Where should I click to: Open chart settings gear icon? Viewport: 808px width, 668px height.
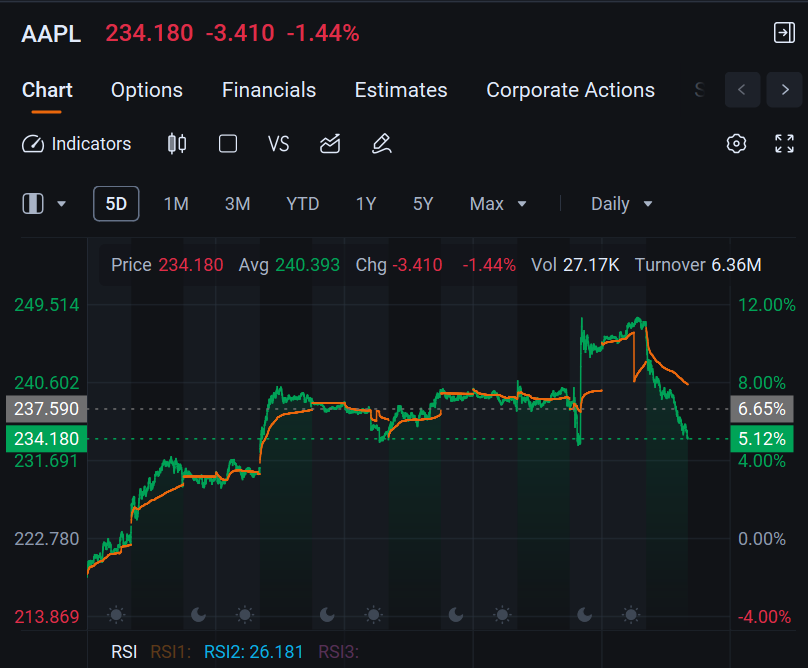(x=736, y=144)
